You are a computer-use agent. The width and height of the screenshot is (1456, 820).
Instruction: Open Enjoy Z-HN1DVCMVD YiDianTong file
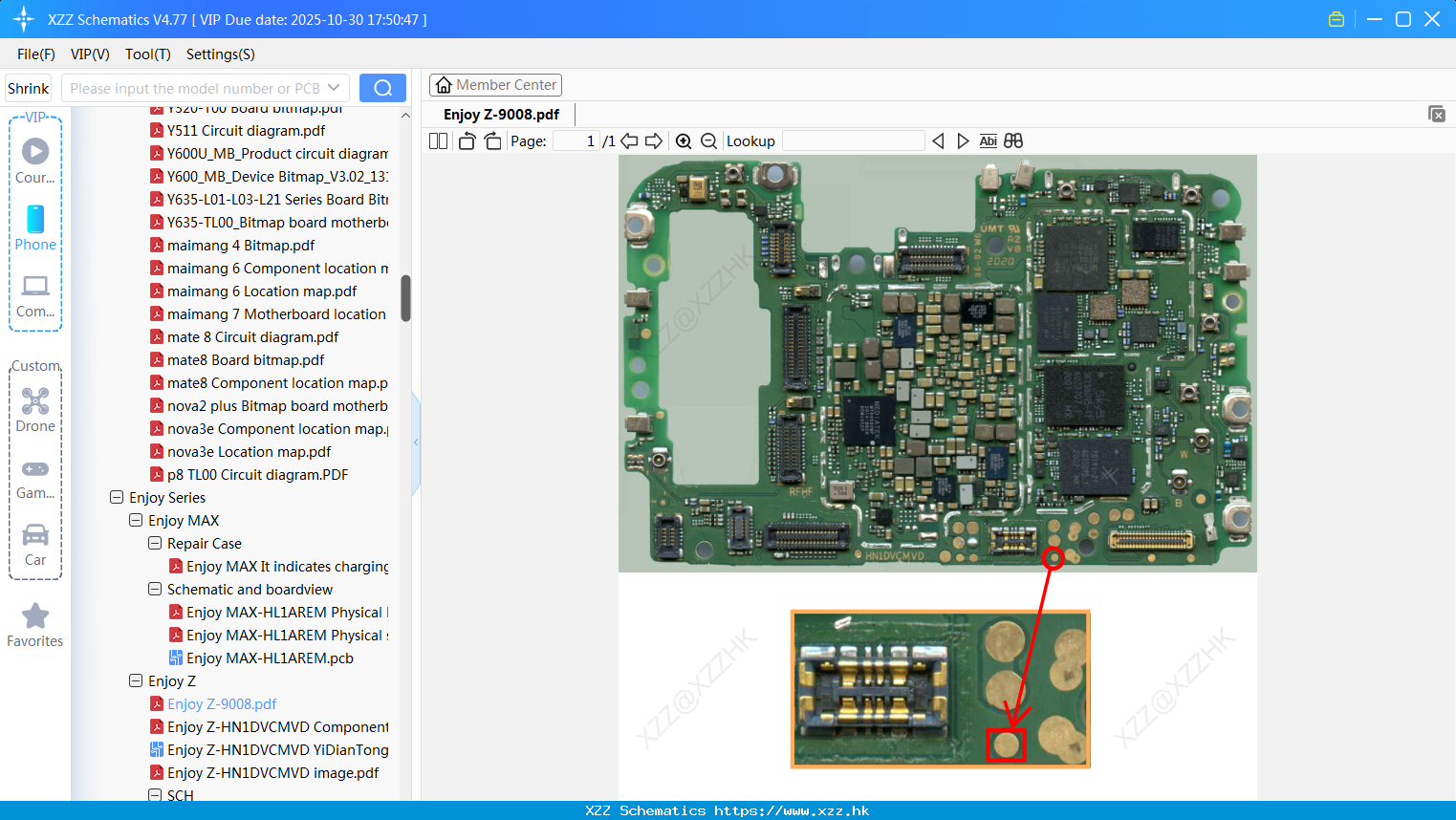pyautogui.click(x=277, y=749)
